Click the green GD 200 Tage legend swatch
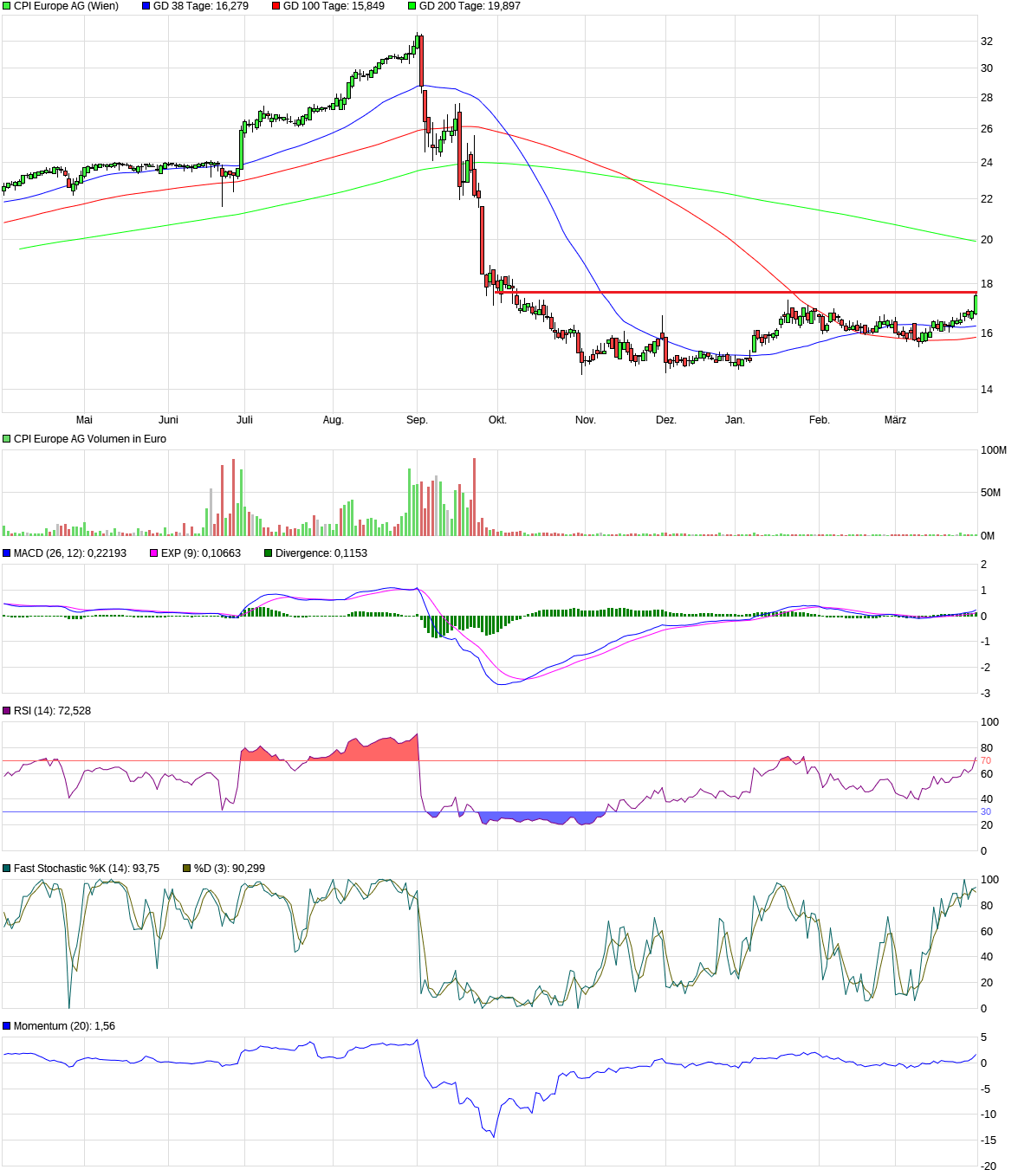 (412, 6)
